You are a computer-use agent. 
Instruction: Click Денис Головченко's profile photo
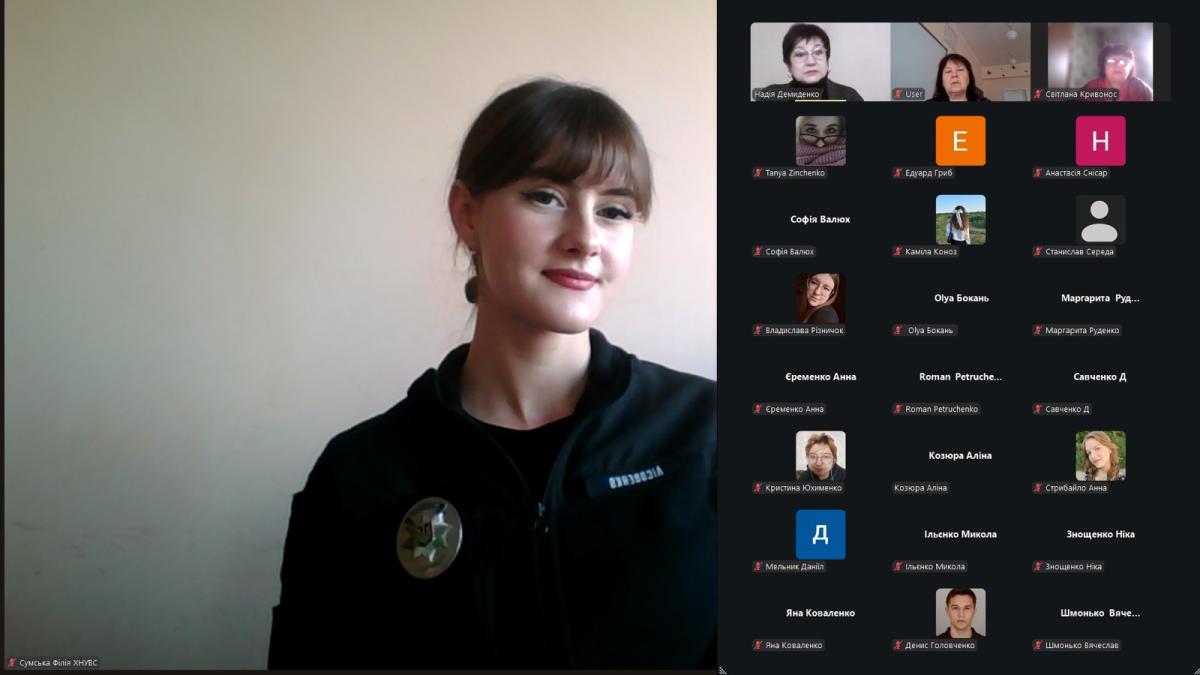[x=960, y=613]
